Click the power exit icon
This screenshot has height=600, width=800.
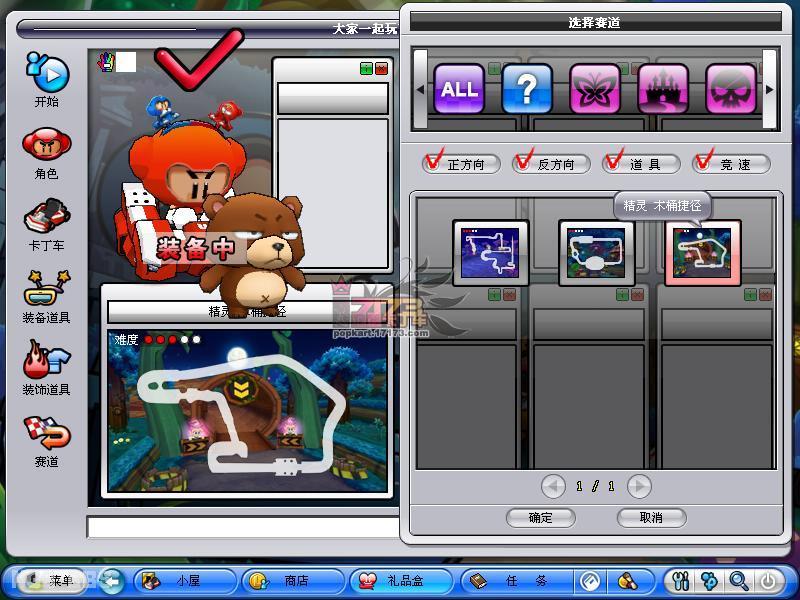[768, 581]
